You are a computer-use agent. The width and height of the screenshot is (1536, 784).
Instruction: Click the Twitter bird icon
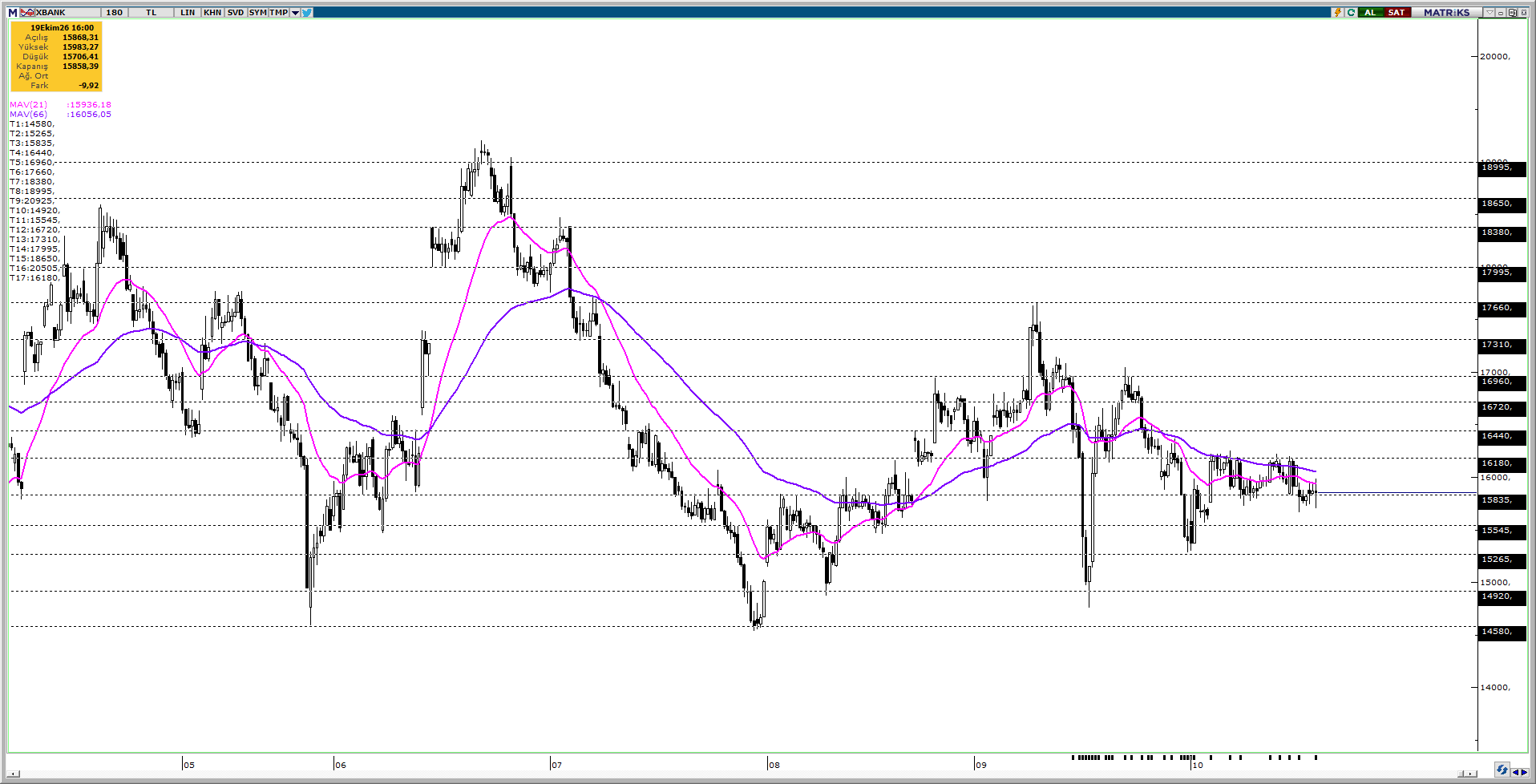click(307, 12)
